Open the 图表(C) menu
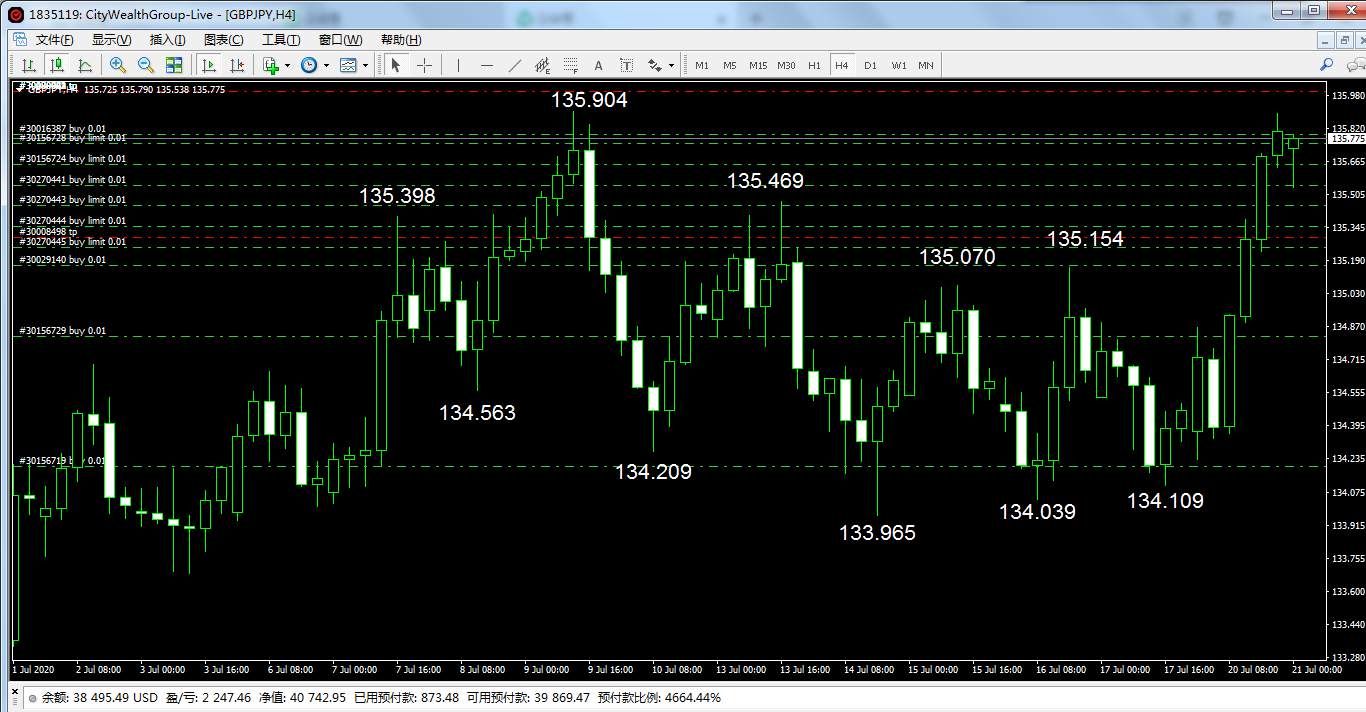Image resolution: width=1366 pixels, height=712 pixels. tap(223, 40)
